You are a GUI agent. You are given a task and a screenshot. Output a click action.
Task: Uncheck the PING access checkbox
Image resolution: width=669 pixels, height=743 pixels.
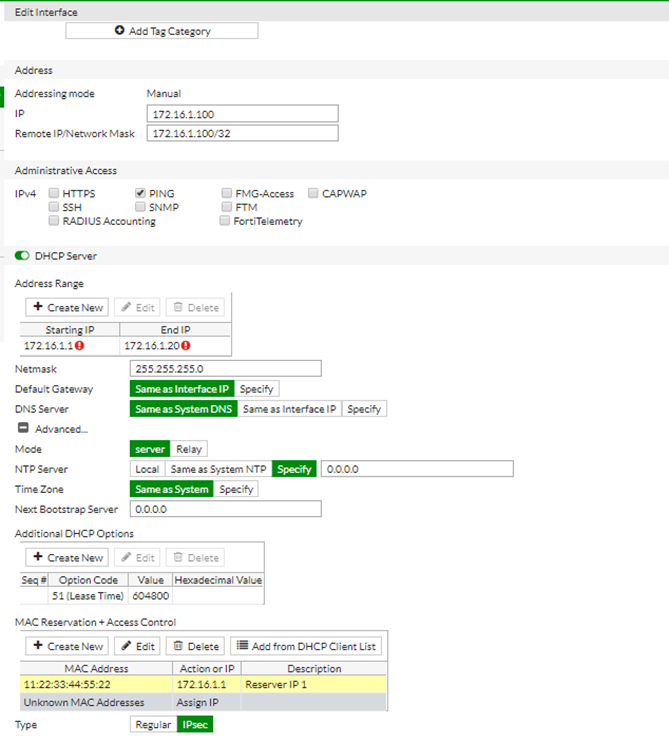click(x=140, y=193)
